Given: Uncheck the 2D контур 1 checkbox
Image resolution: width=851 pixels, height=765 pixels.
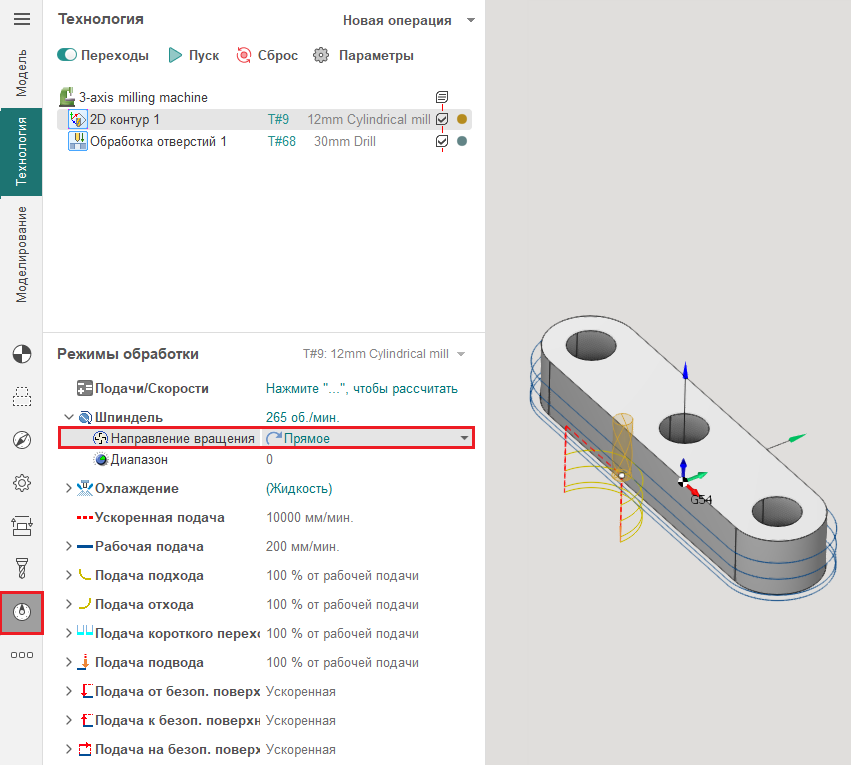Looking at the screenshot, I should pyautogui.click(x=442, y=119).
